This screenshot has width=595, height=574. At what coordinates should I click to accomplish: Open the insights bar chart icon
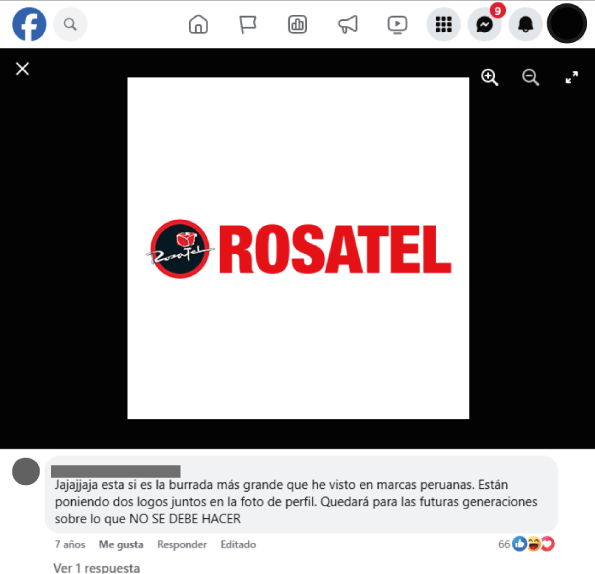click(297, 25)
